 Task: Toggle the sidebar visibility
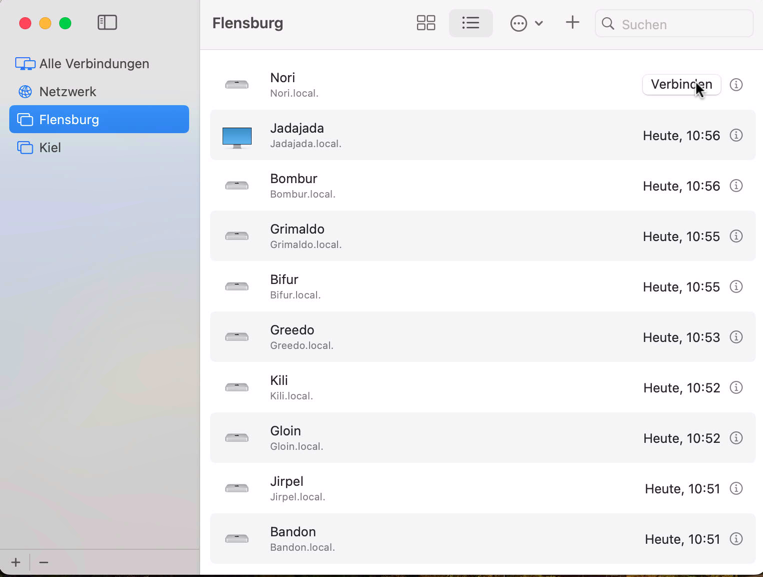point(107,23)
